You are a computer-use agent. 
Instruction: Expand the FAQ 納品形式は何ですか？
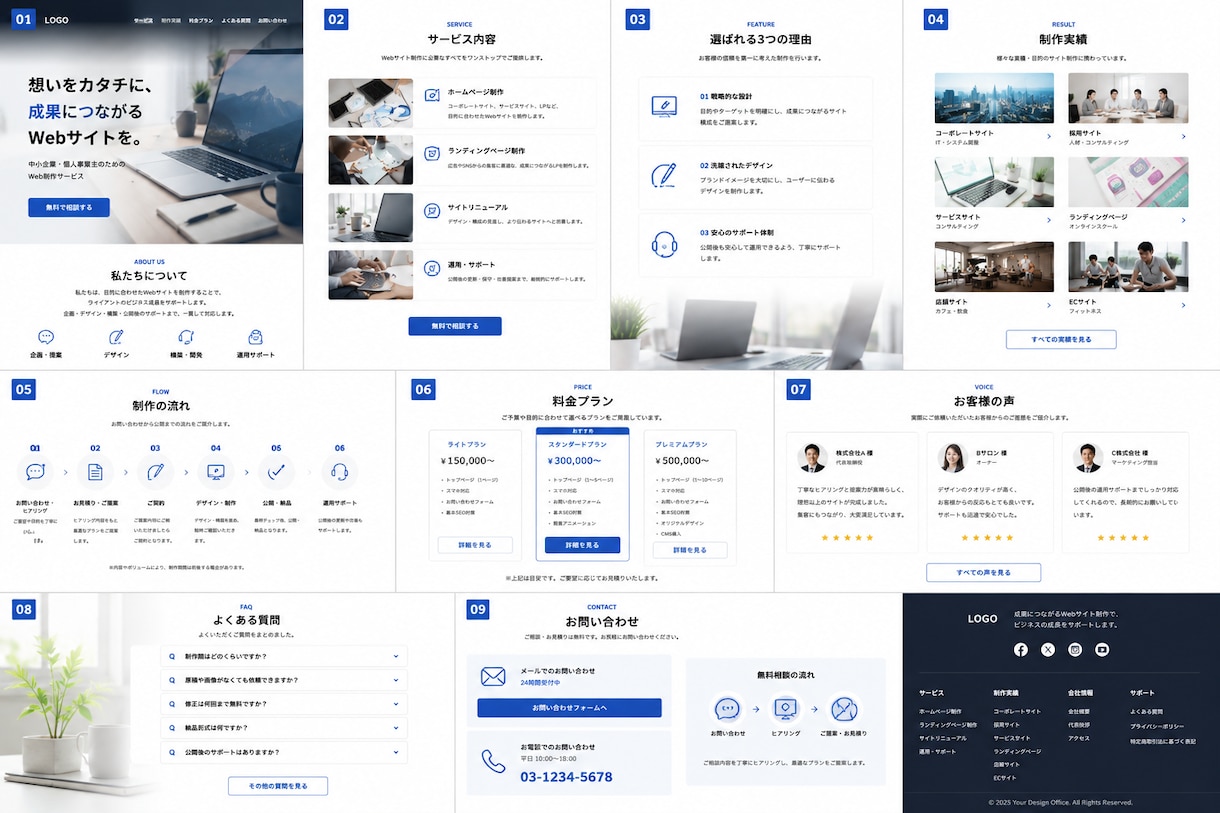pos(284,727)
